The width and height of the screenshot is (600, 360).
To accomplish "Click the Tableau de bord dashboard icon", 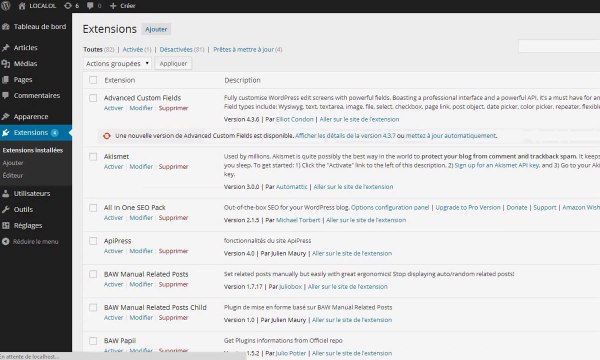I will [x=5, y=26].
